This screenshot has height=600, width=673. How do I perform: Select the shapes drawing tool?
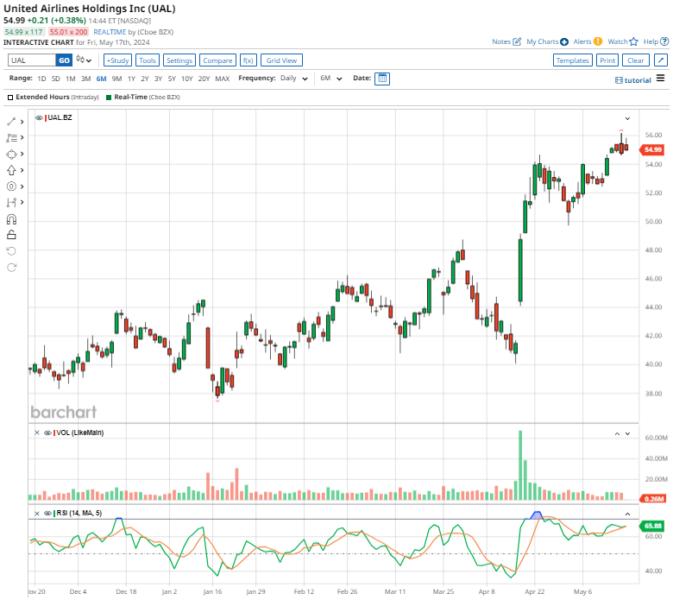11,154
